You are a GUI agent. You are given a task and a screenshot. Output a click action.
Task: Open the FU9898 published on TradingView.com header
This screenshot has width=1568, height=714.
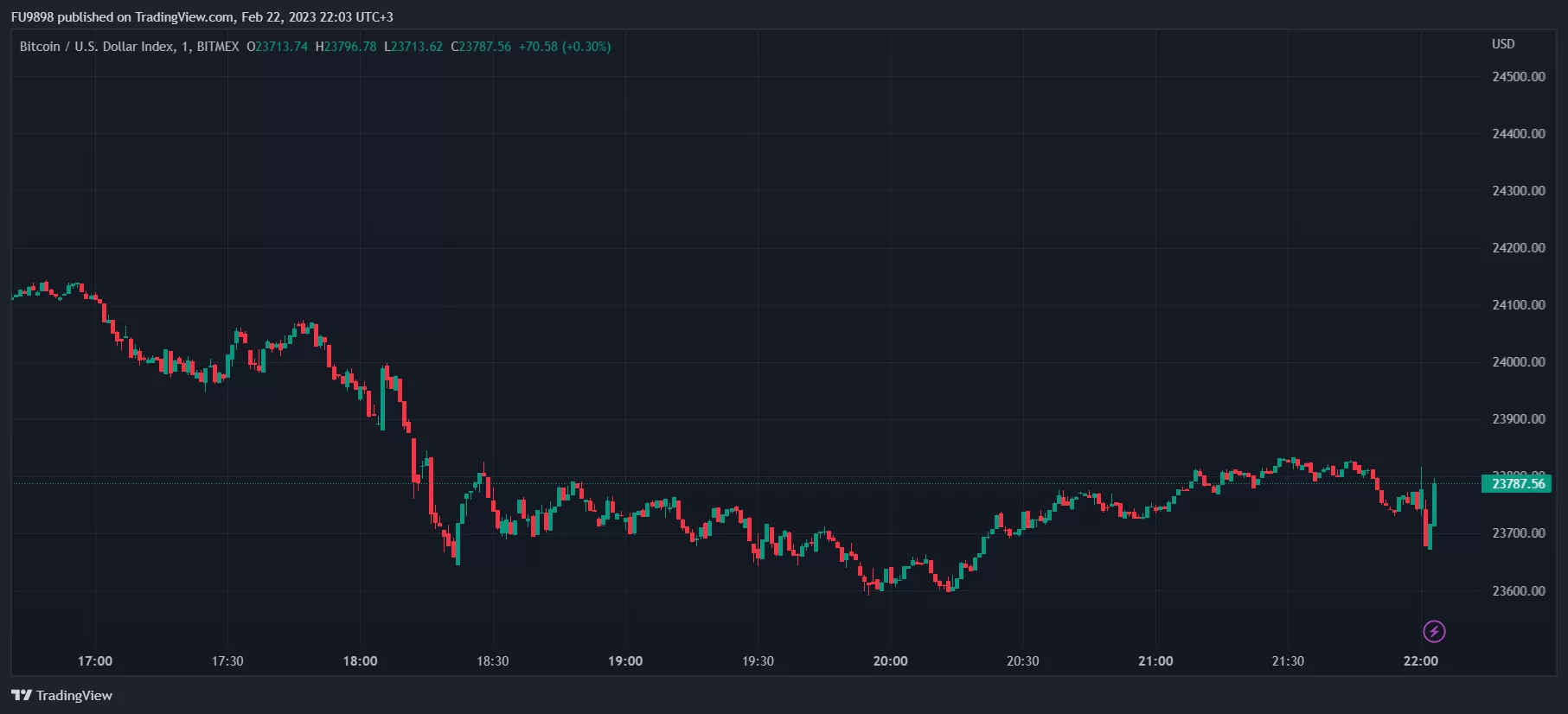click(202, 16)
